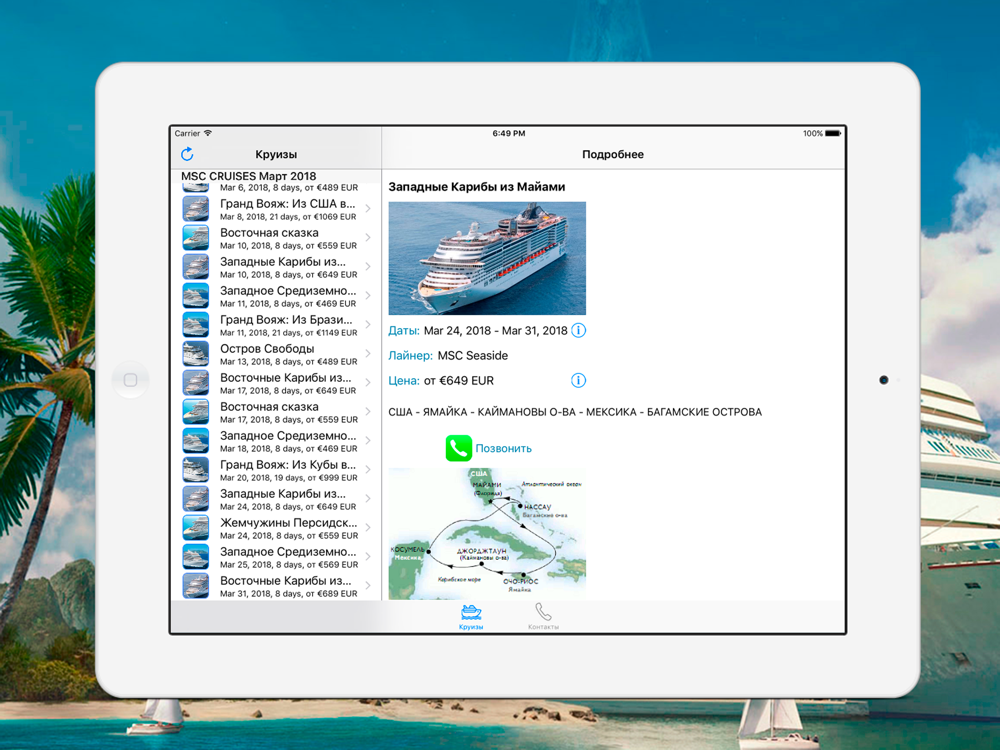Viewport: 1000px width, 750px height.
Task: Select Восточные Карибы Mar 31 cruise
Action: tap(276, 586)
